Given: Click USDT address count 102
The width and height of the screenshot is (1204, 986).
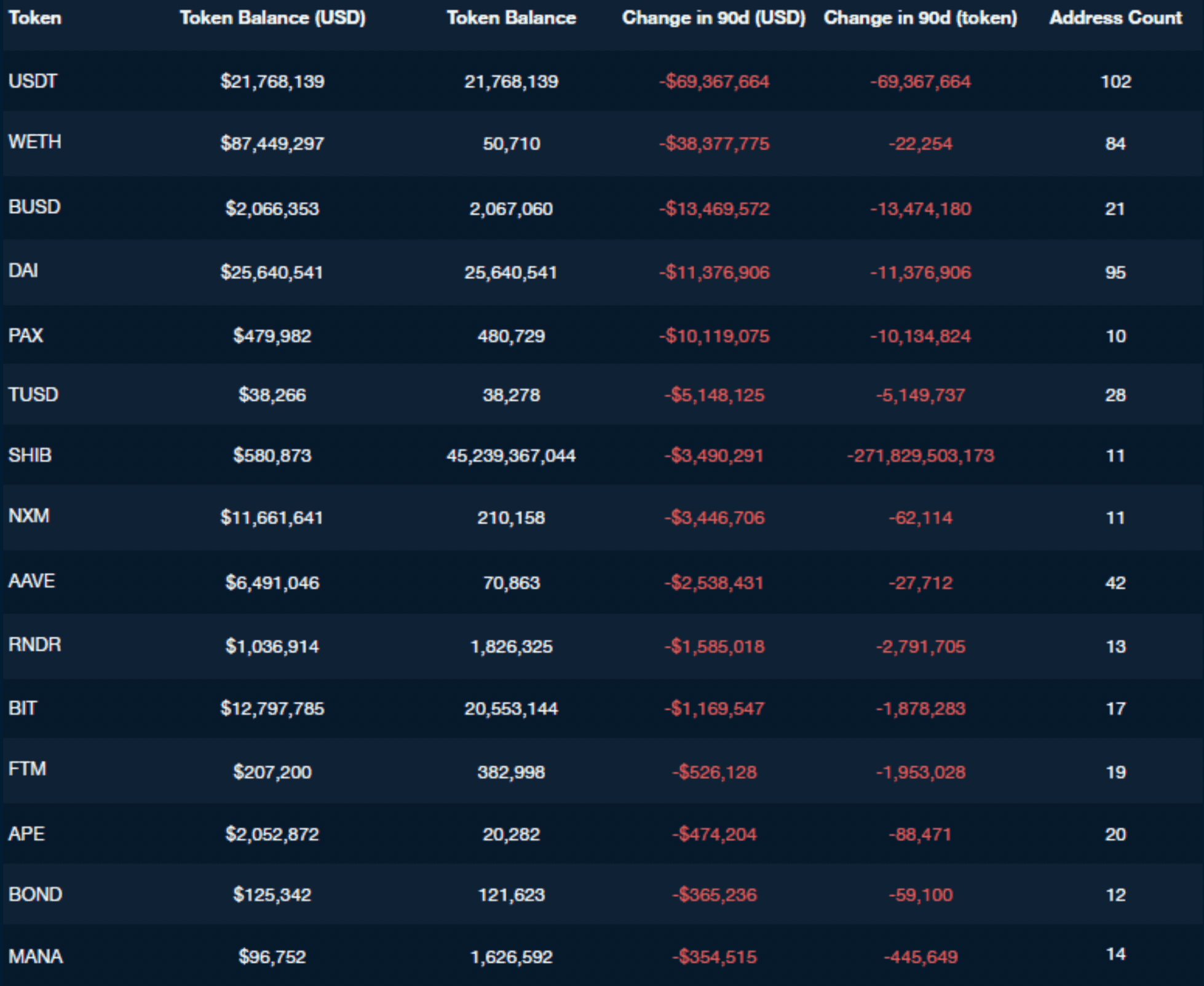Looking at the screenshot, I should (1115, 82).
